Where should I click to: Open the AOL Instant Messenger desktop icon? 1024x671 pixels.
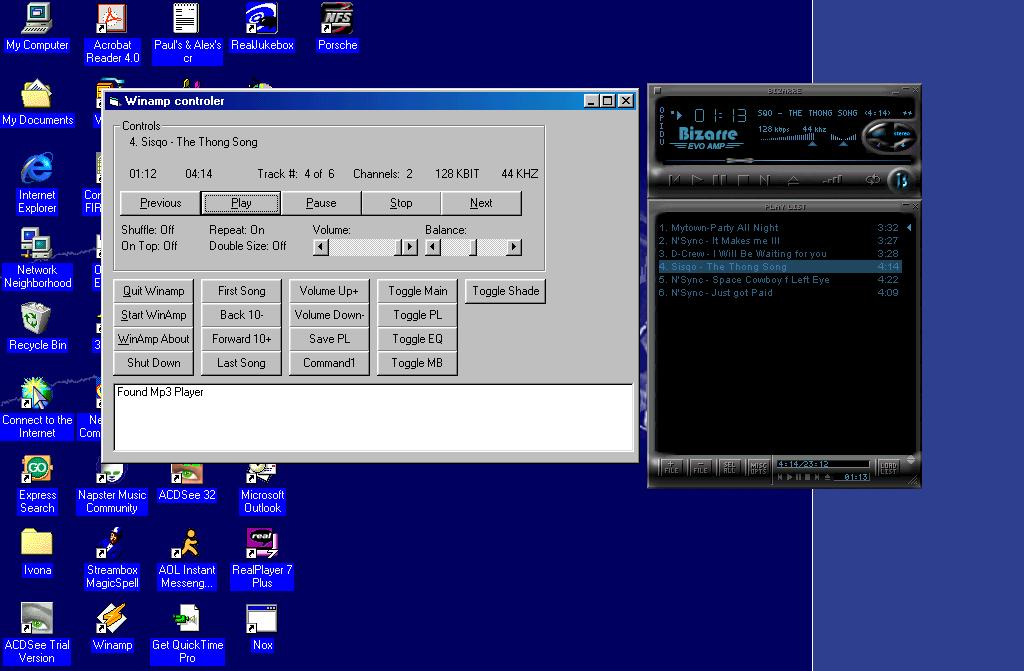pyautogui.click(x=187, y=559)
